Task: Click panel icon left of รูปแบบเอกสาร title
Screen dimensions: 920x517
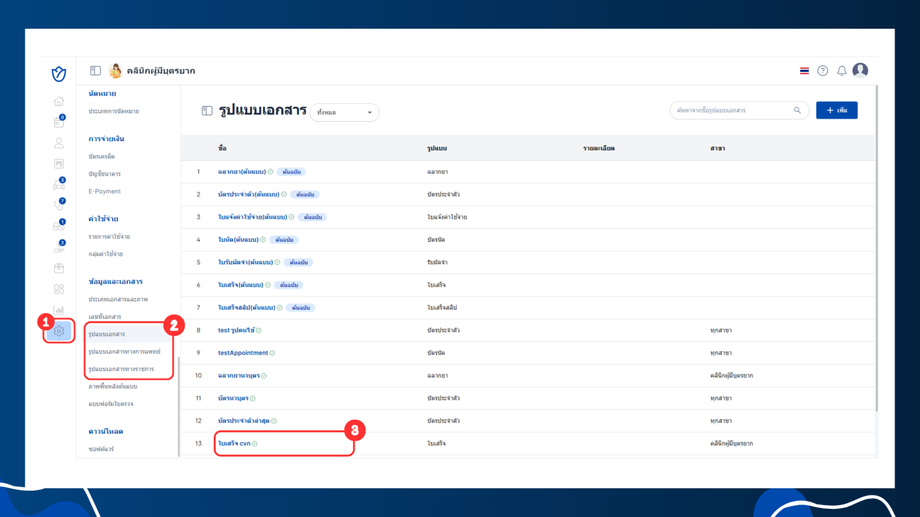Action: 207,110
